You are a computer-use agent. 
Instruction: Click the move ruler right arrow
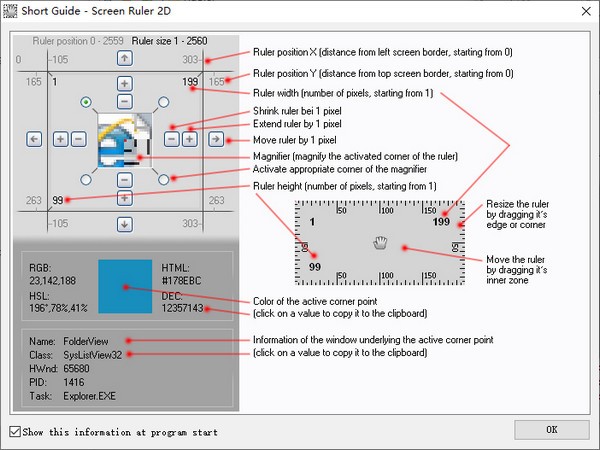pyautogui.click(x=215, y=140)
